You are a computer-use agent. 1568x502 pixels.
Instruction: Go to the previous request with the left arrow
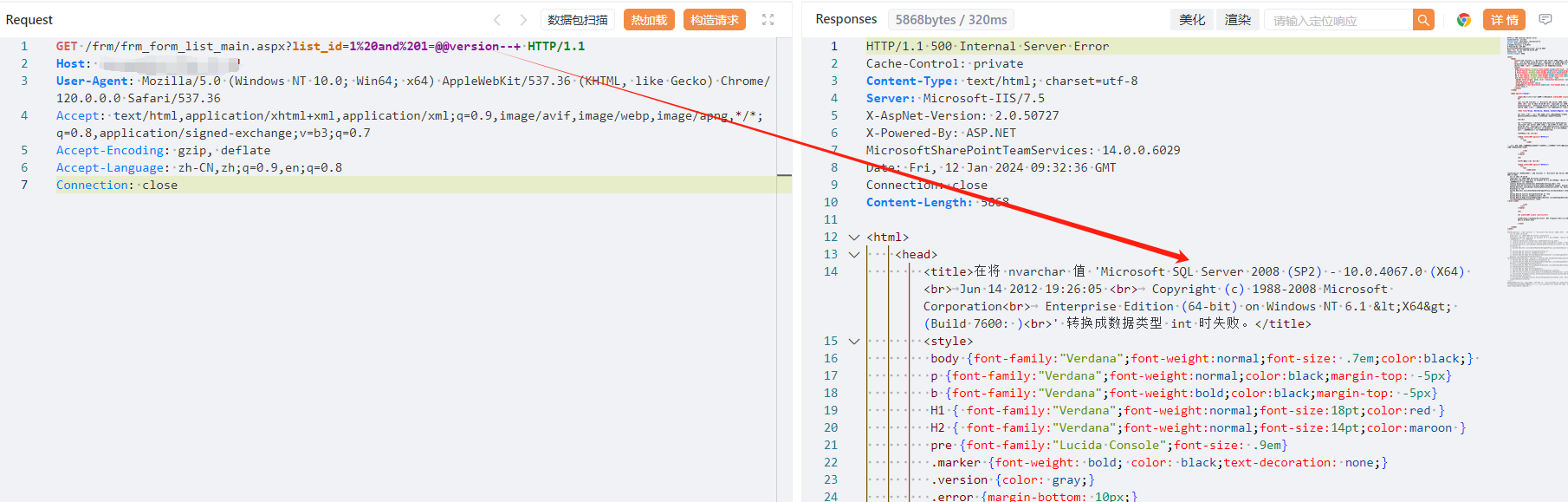(x=497, y=20)
